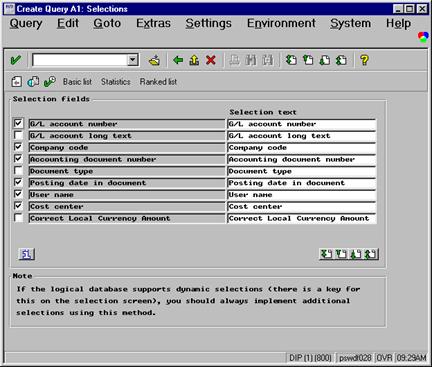
Task: Uncheck the Company code checkbox
Action: (x=18, y=147)
